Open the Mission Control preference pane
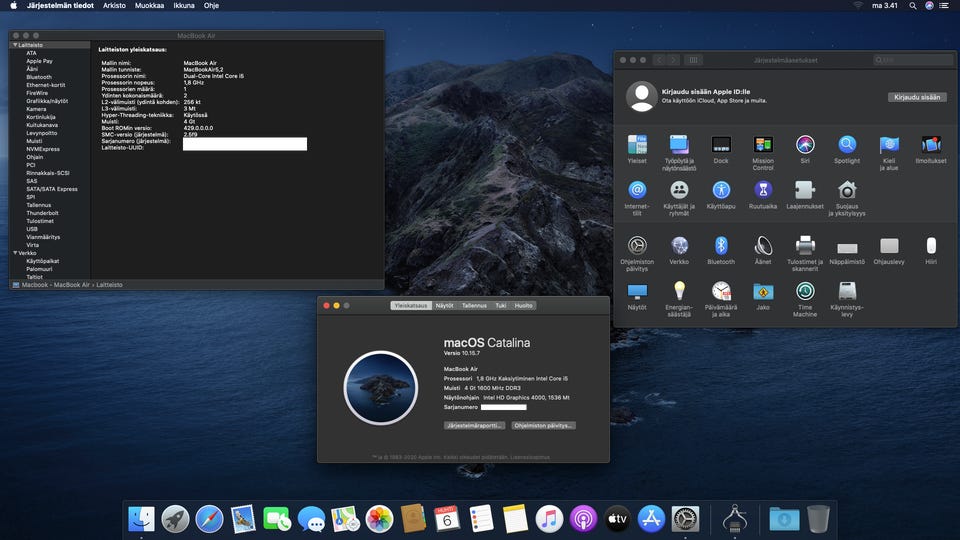 [x=763, y=145]
